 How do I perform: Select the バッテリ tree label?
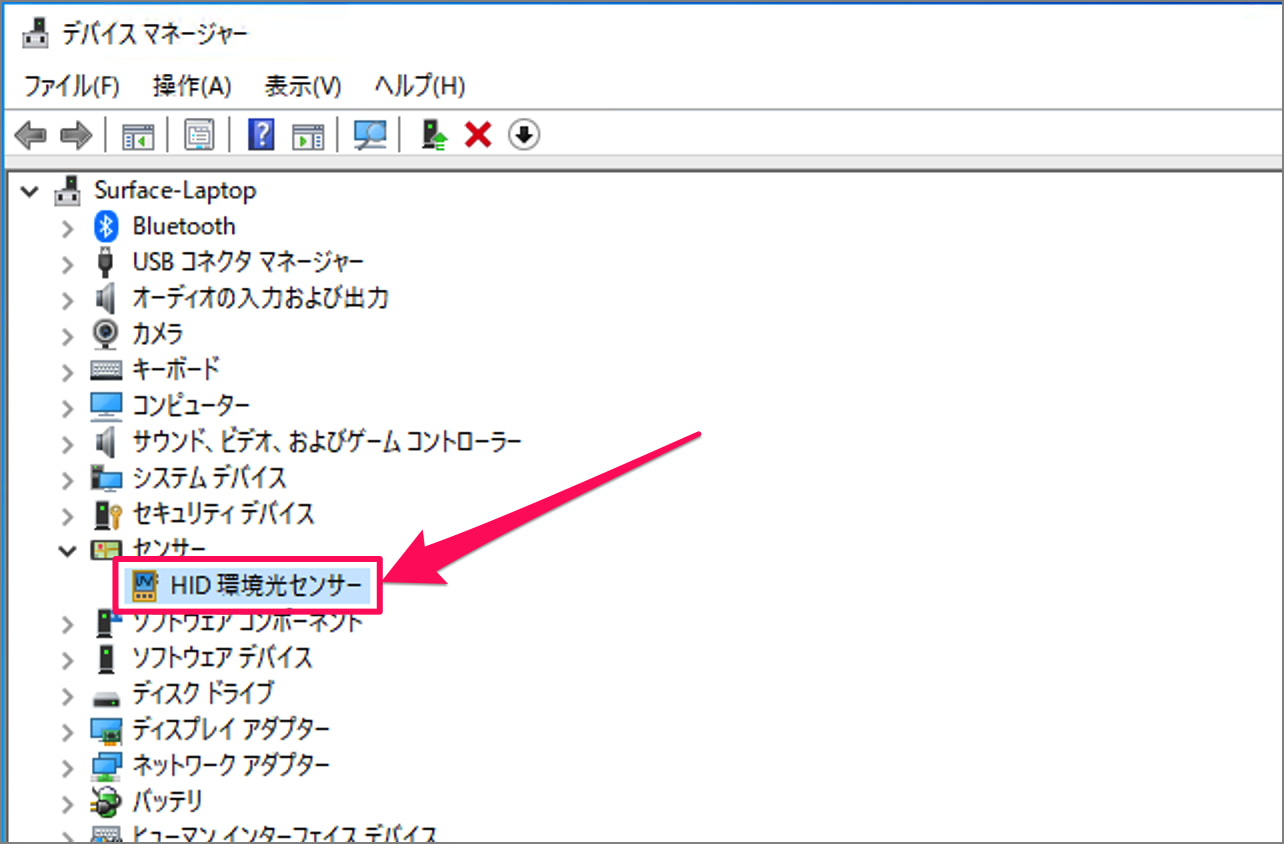(x=167, y=801)
